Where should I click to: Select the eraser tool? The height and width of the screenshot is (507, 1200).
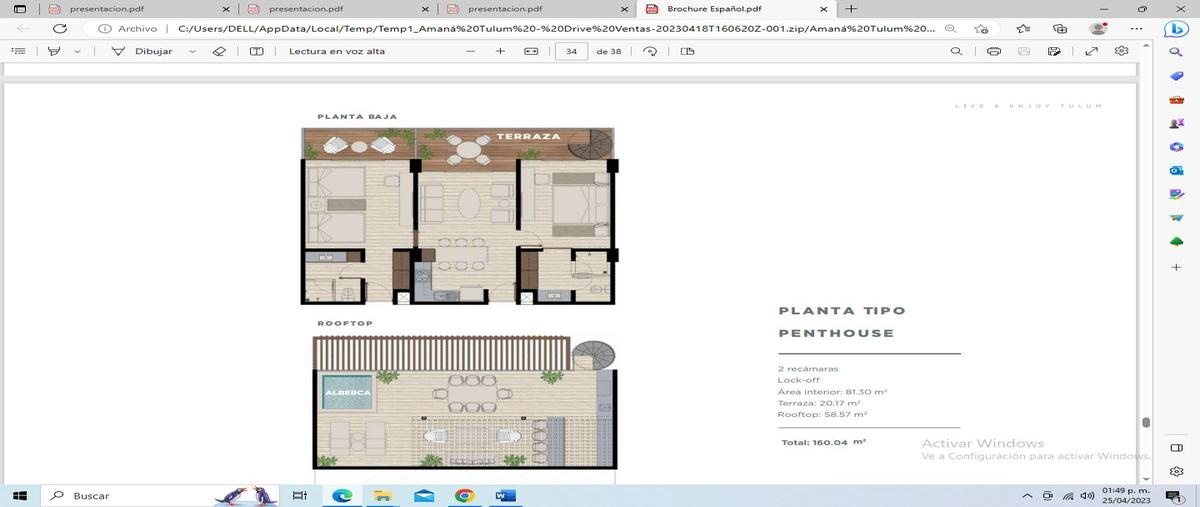click(220, 51)
